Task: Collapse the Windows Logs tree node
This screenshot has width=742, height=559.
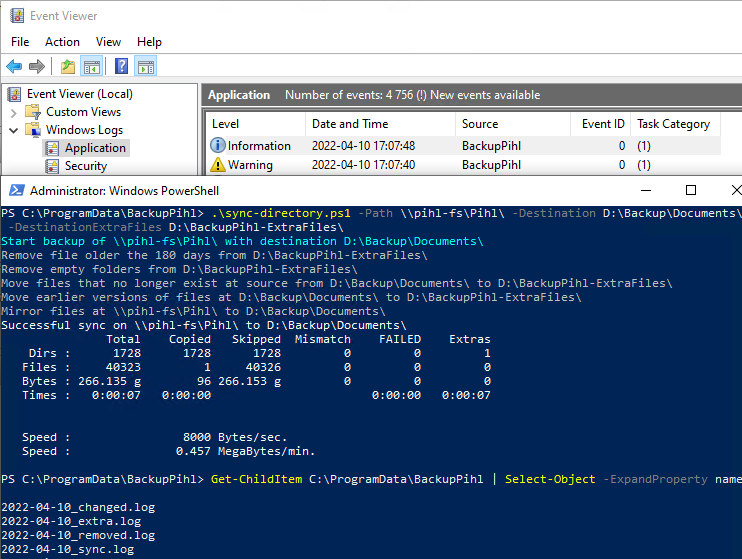Action: click(x=14, y=130)
